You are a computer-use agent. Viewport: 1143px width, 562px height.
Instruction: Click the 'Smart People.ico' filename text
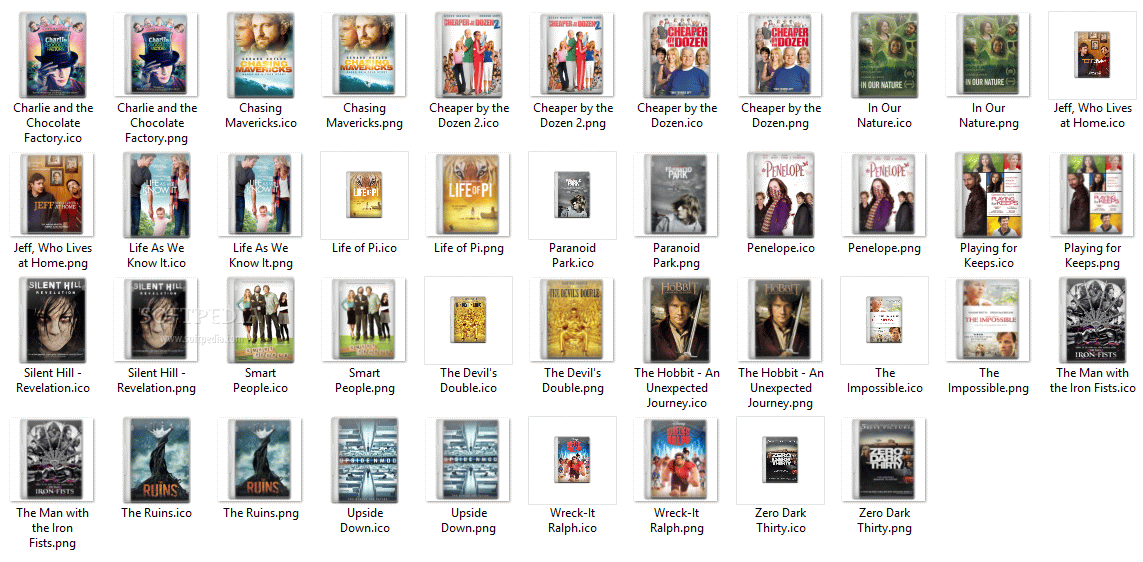(260, 380)
